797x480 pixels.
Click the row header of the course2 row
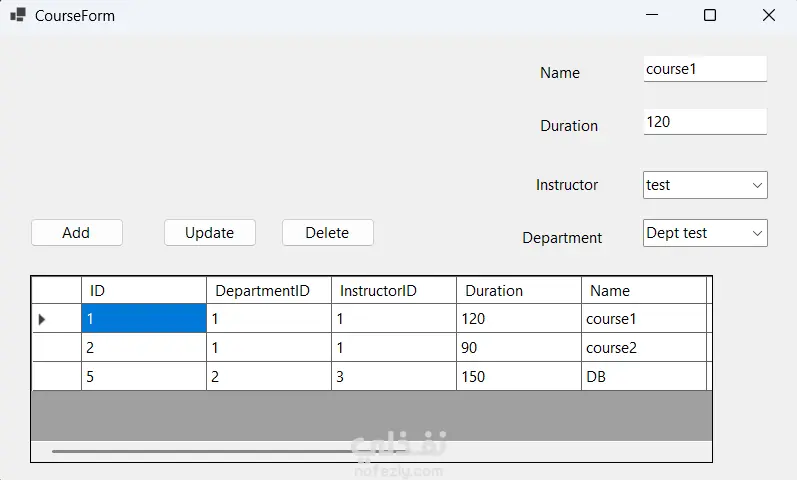56,348
